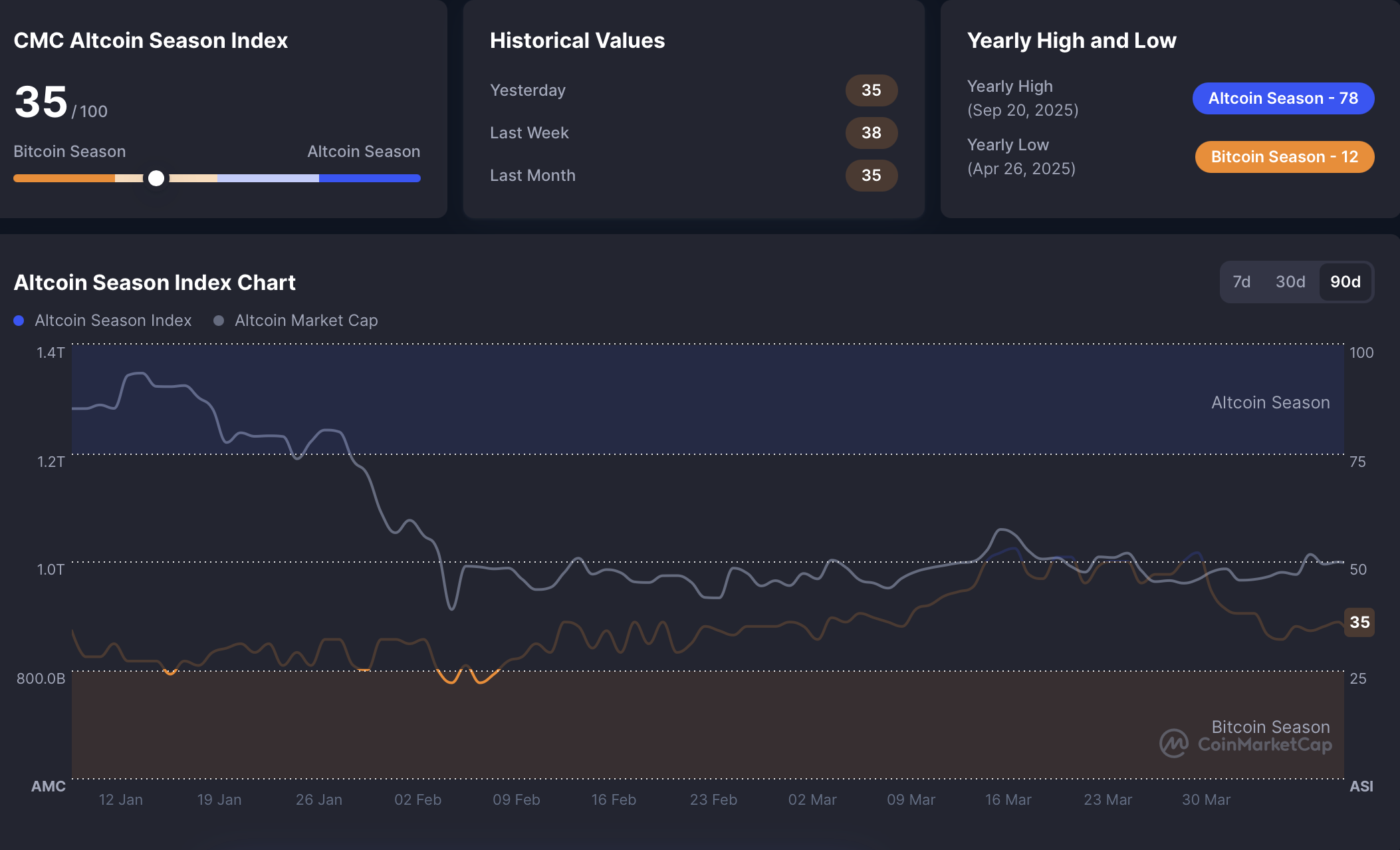Click the orange Bitcoin Season - 12 badge
The width and height of the screenshot is (1400, 850).
pos(1284,157)
